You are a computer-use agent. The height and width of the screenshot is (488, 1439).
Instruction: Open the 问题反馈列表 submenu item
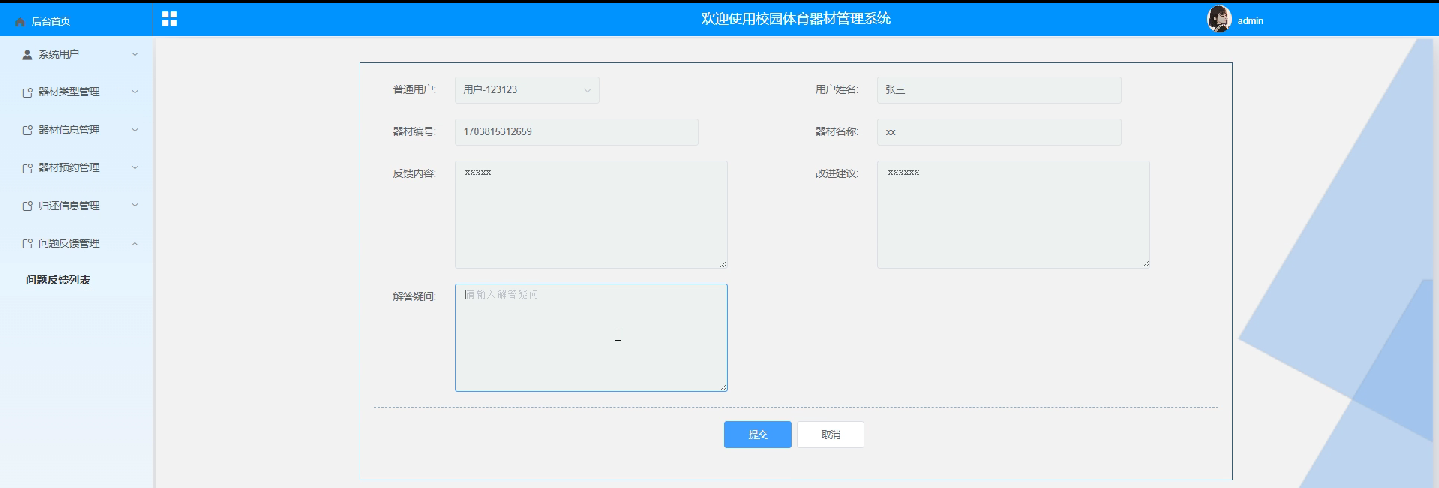pyautogui.click(x=58, y=279)
